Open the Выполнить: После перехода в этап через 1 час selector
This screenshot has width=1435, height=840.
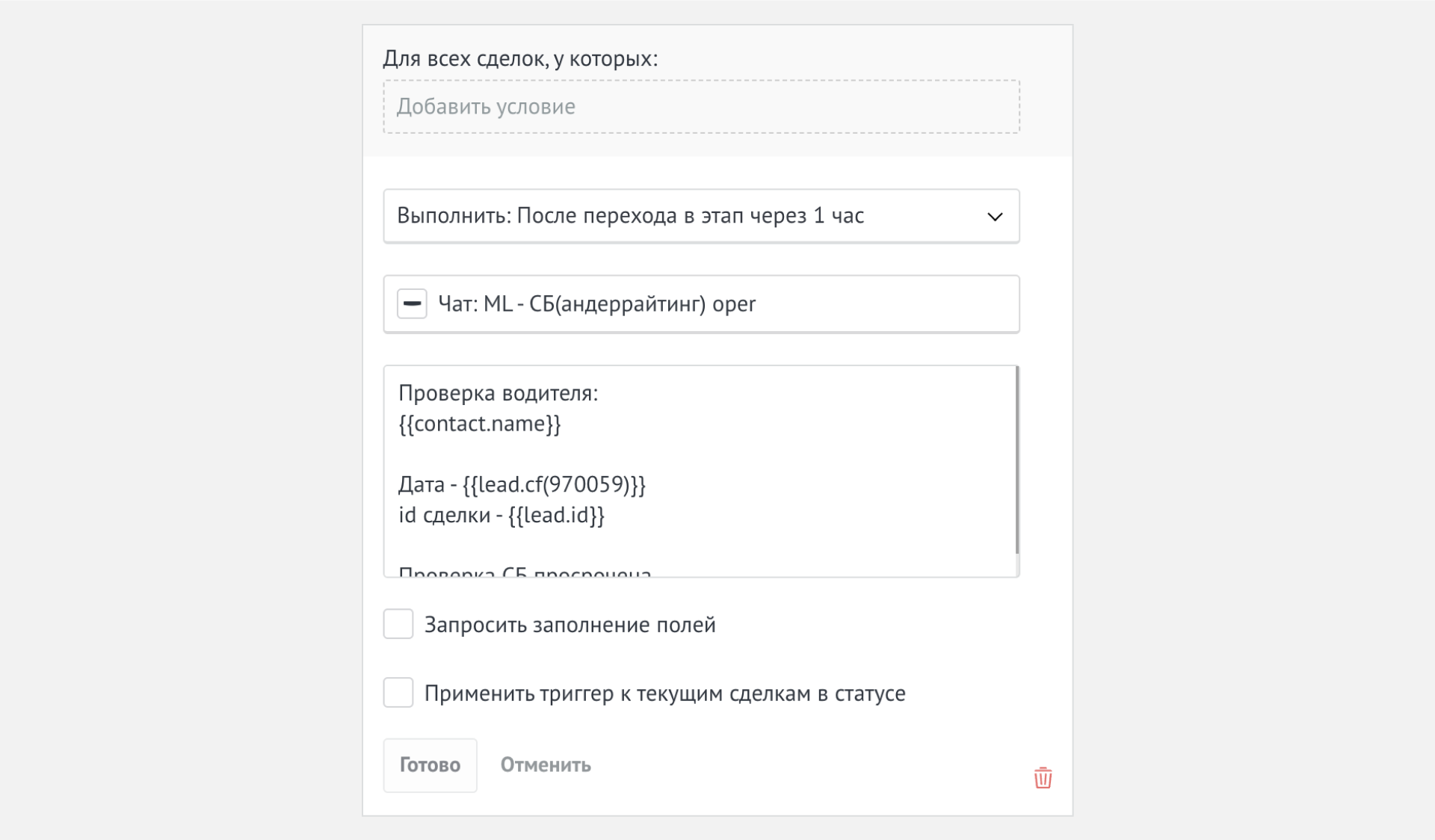pos(701,216)
